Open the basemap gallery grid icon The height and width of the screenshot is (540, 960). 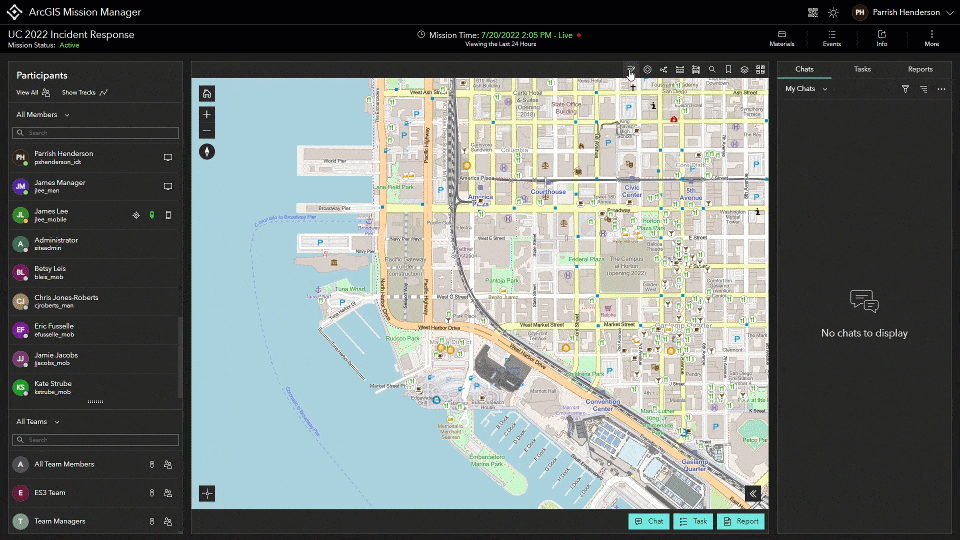click(x=760, y=69)
